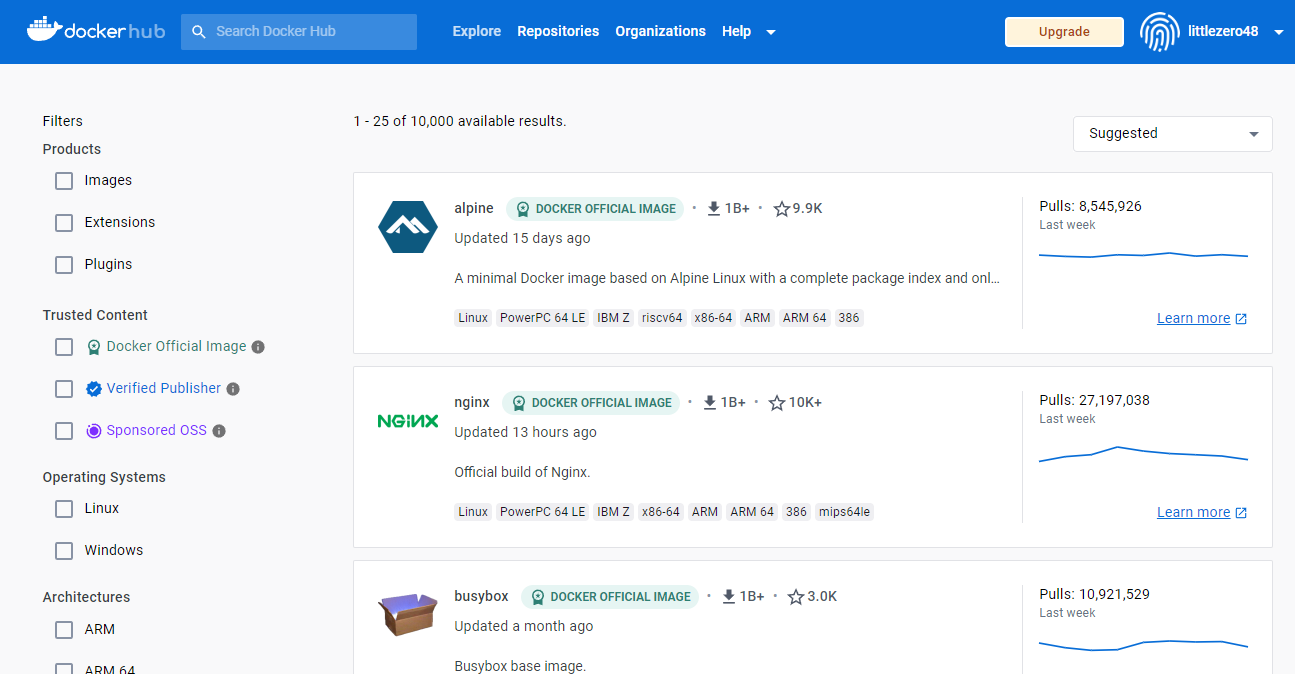
Task: Click the busybox download count icon
Action: [729, 597]
